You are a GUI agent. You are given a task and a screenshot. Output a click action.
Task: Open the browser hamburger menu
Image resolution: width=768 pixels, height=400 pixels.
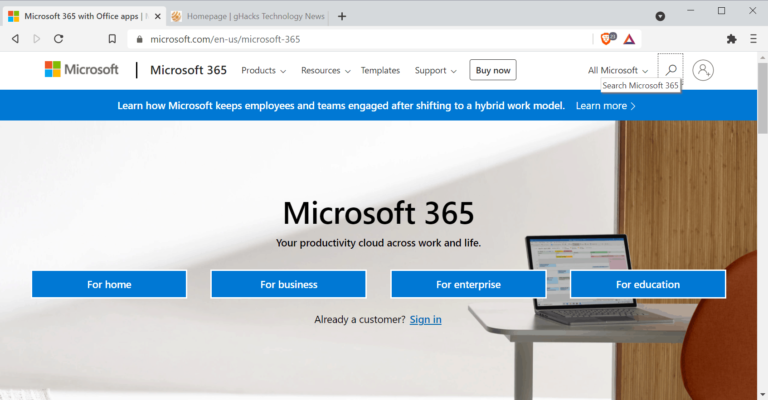[753, 39]
